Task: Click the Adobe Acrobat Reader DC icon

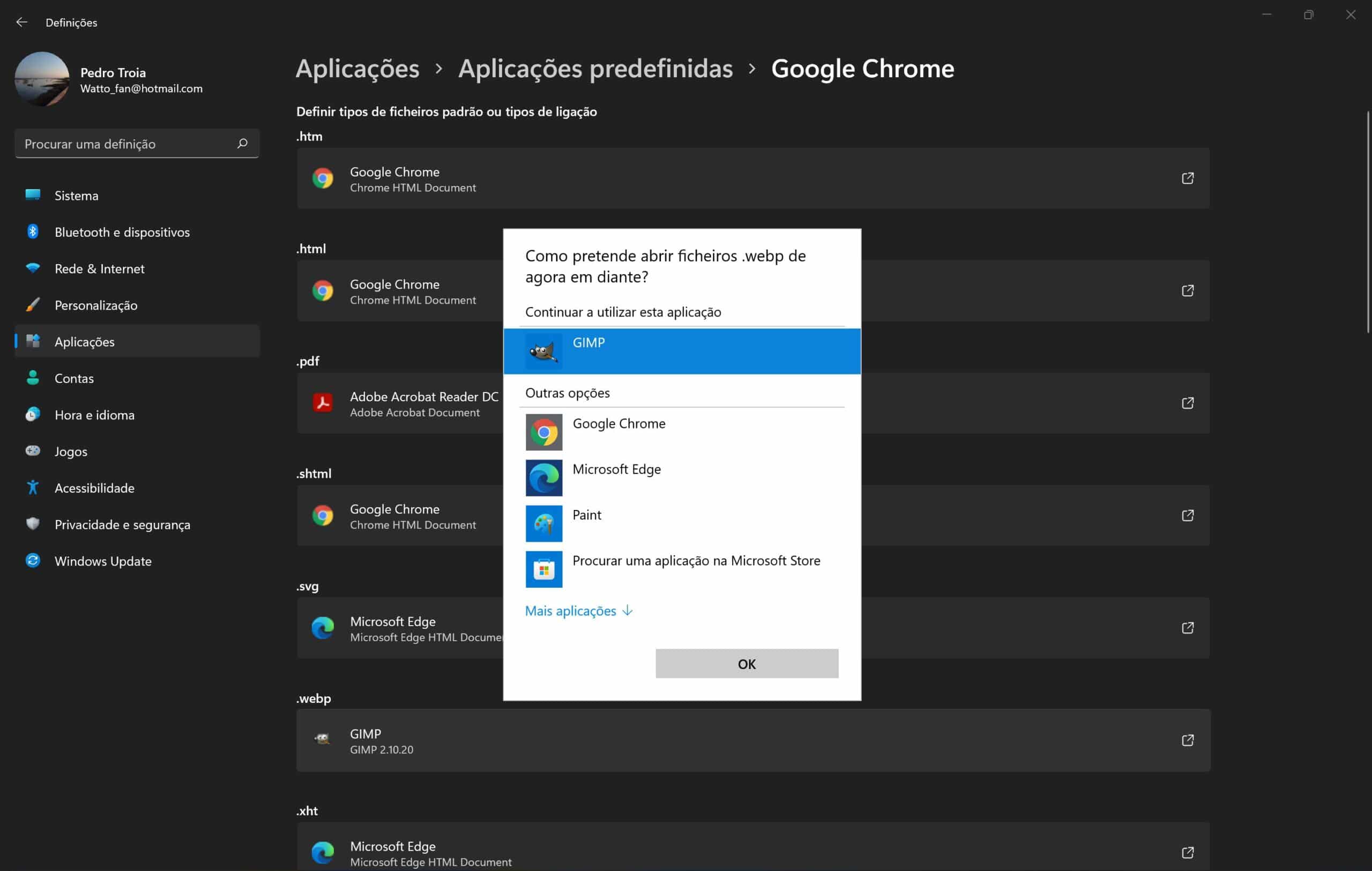Action: coord(323,403)
